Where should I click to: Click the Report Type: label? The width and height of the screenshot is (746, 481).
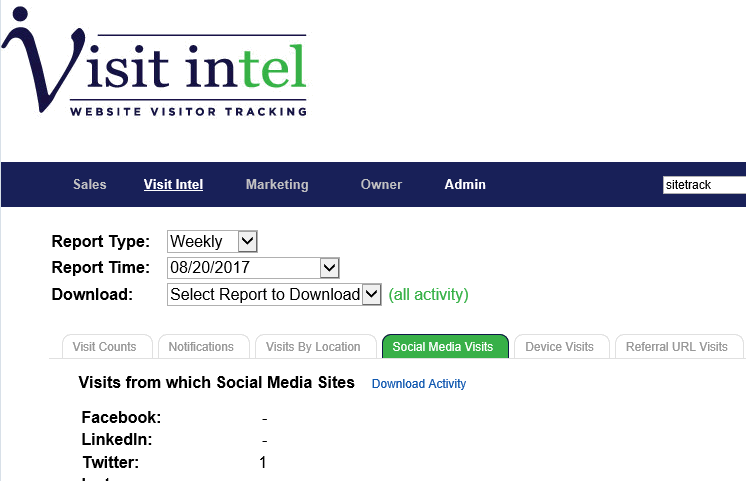click(101, 241)
